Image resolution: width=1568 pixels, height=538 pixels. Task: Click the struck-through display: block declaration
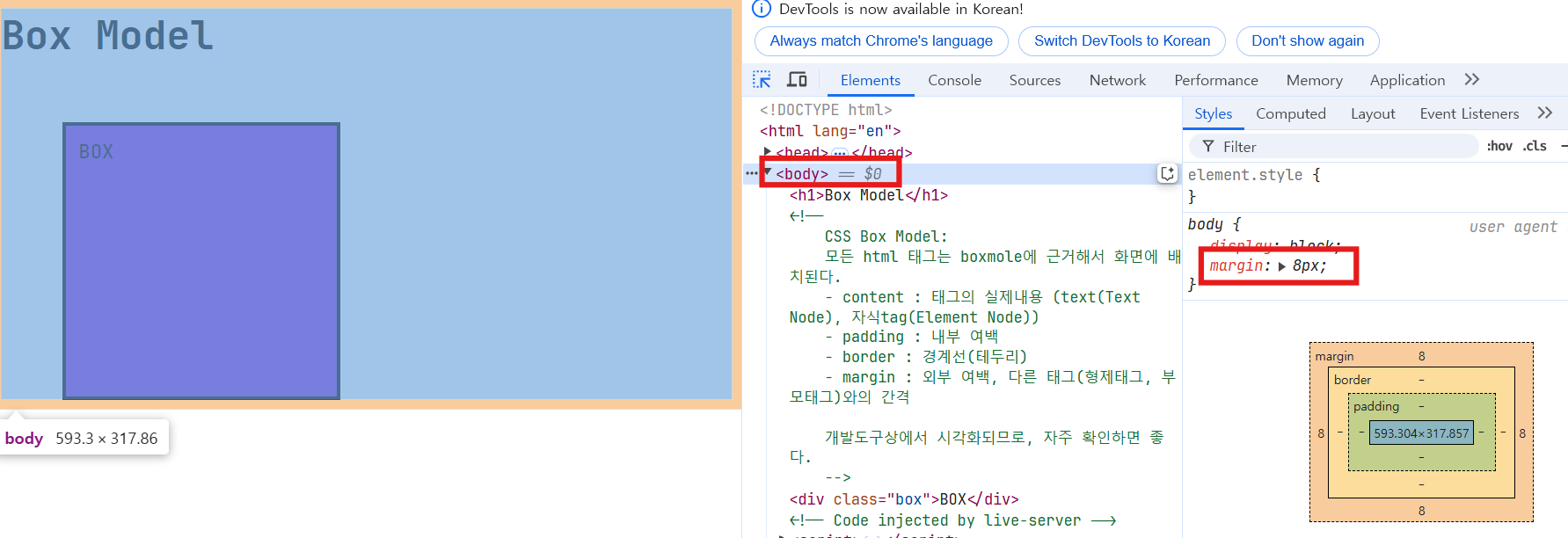click(1275, 245)
